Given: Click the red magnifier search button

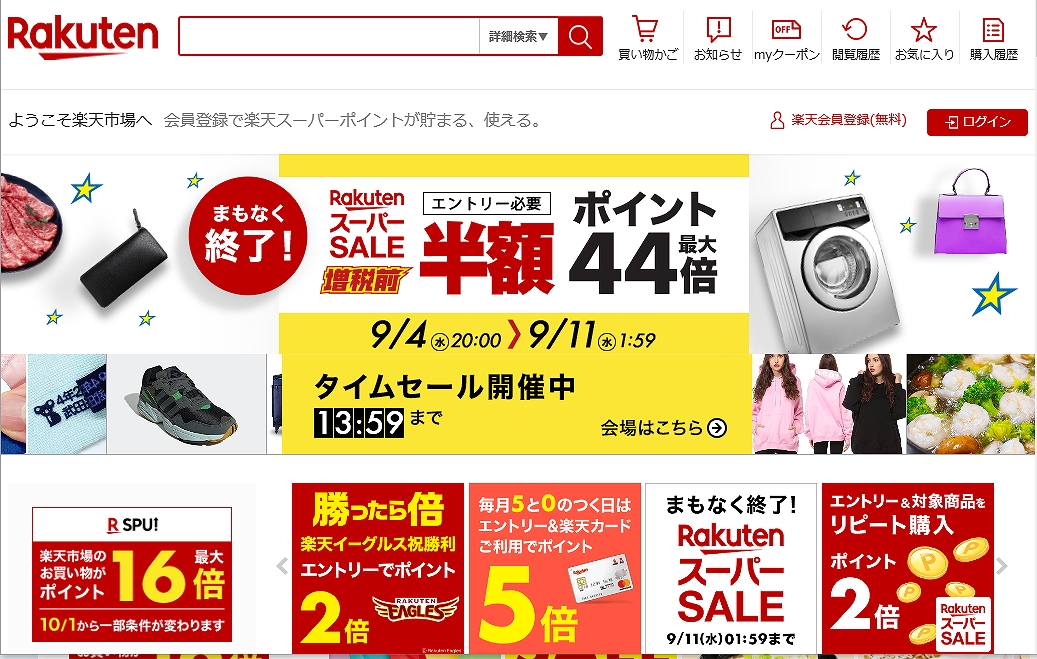Looking at the screenshot, I should click(x=580, y=36).
